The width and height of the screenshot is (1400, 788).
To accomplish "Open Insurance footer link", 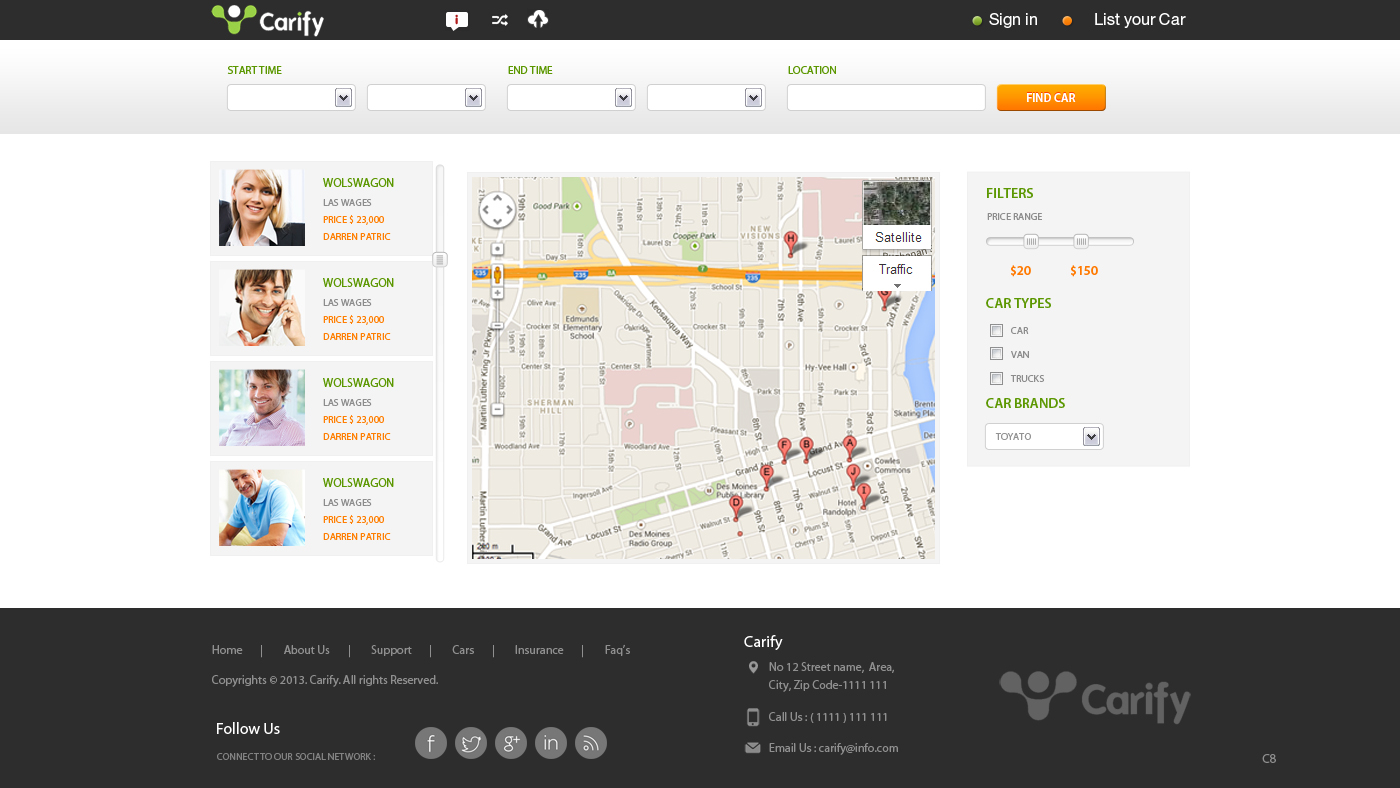I will 539,650.
